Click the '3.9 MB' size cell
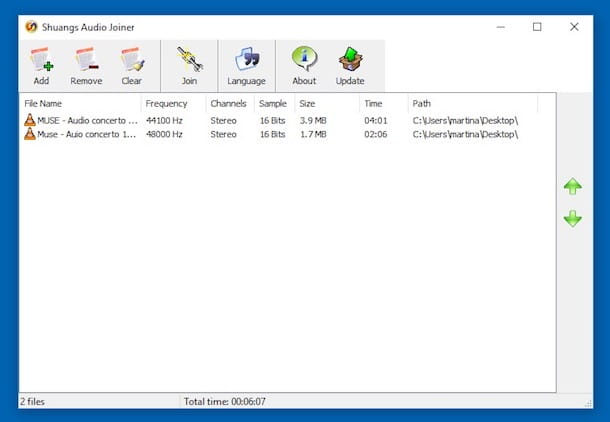This screenshot has height=422, width=610. point(313,121)
